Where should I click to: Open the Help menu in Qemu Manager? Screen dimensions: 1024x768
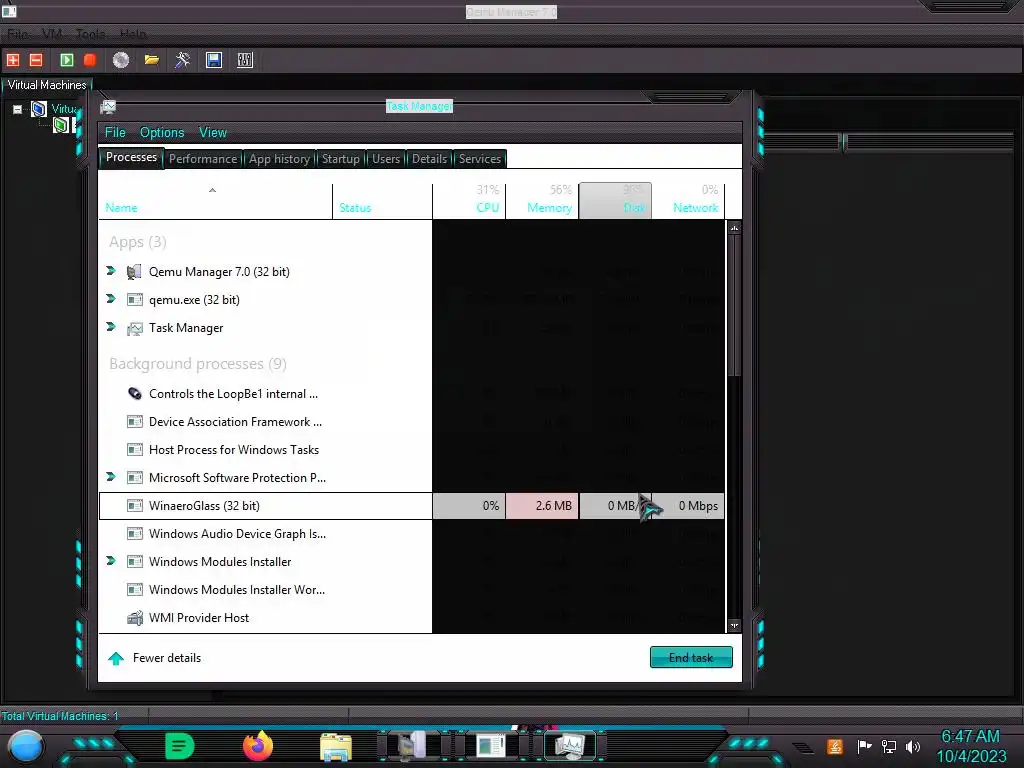(x=133, y=34)
